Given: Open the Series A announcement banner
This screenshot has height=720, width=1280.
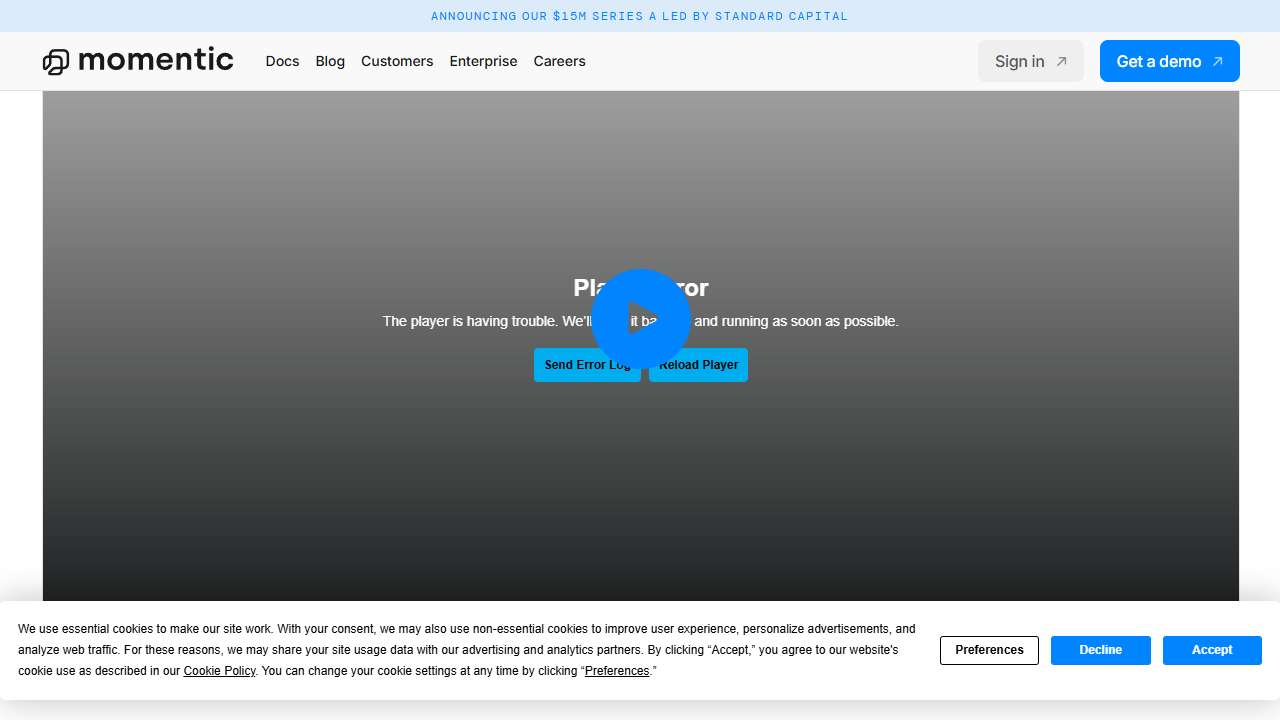Looking at the screenshot, I should (640, 16).
